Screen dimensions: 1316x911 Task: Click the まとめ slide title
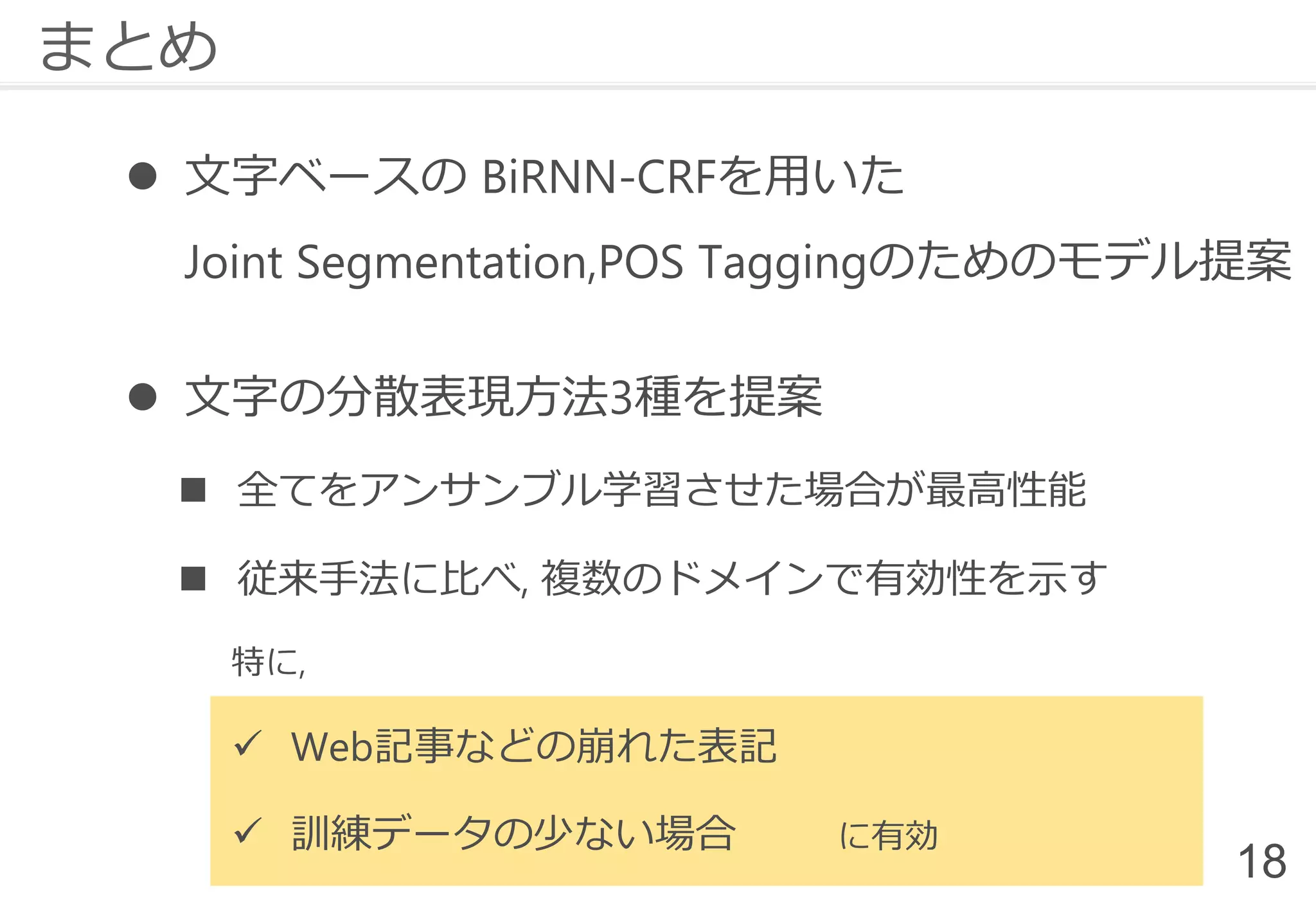[x=128, y=46]
